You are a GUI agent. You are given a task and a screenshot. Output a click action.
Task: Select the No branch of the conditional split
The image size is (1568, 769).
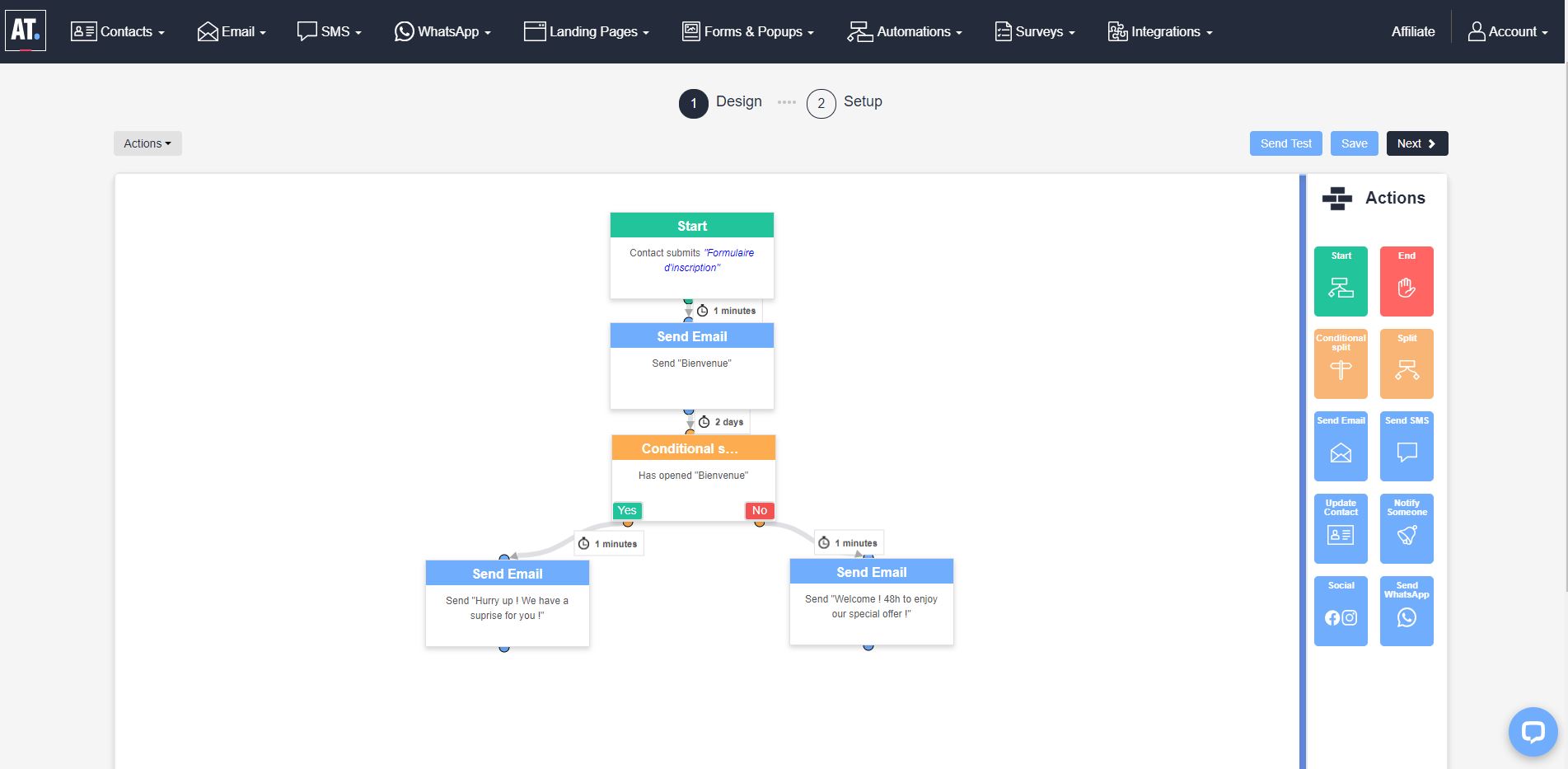tap(759, 510)
